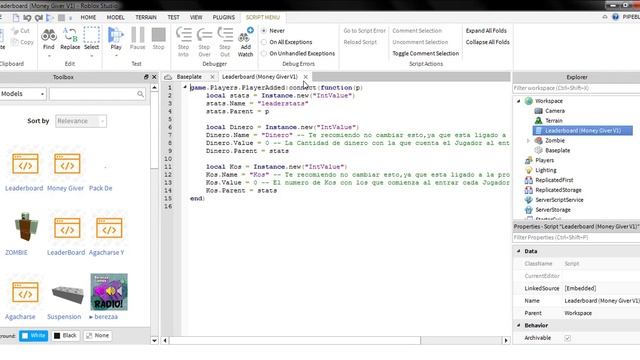Expand the Zombie tree node
Image resolution: width=640 pixels, height=360 pixels.
point(528,140)
